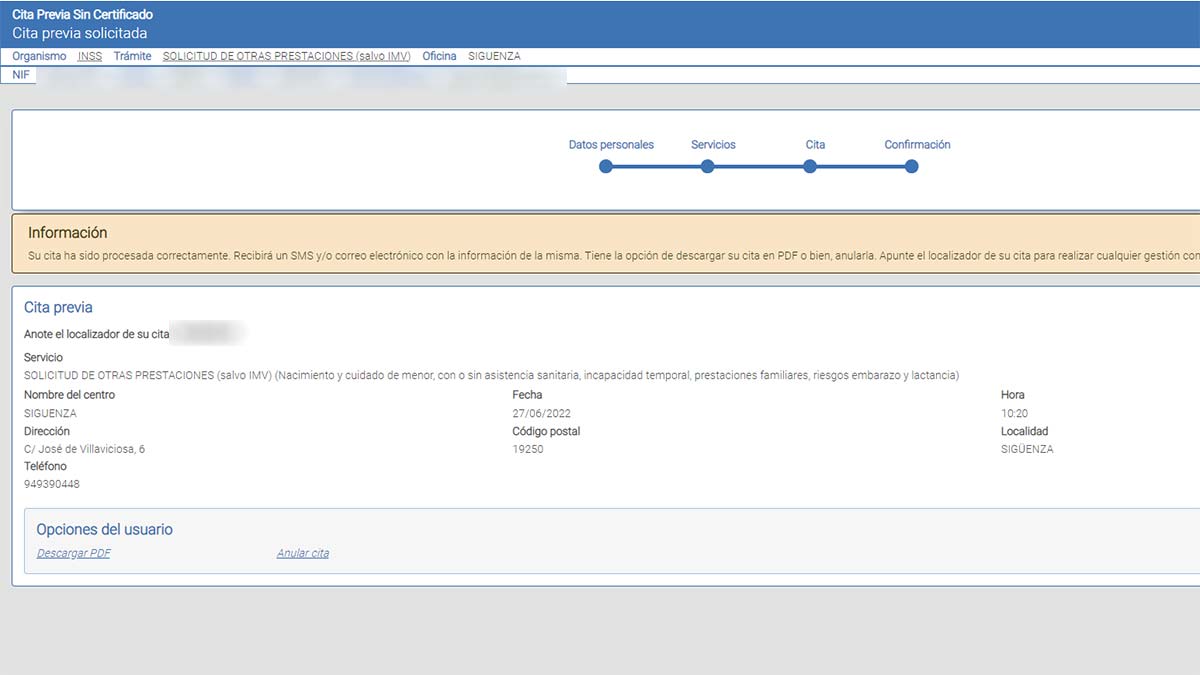Click the appointment date 27/06/2022
The width and height of the screenshot is (1200, 675).
click(x=541, y=413)
